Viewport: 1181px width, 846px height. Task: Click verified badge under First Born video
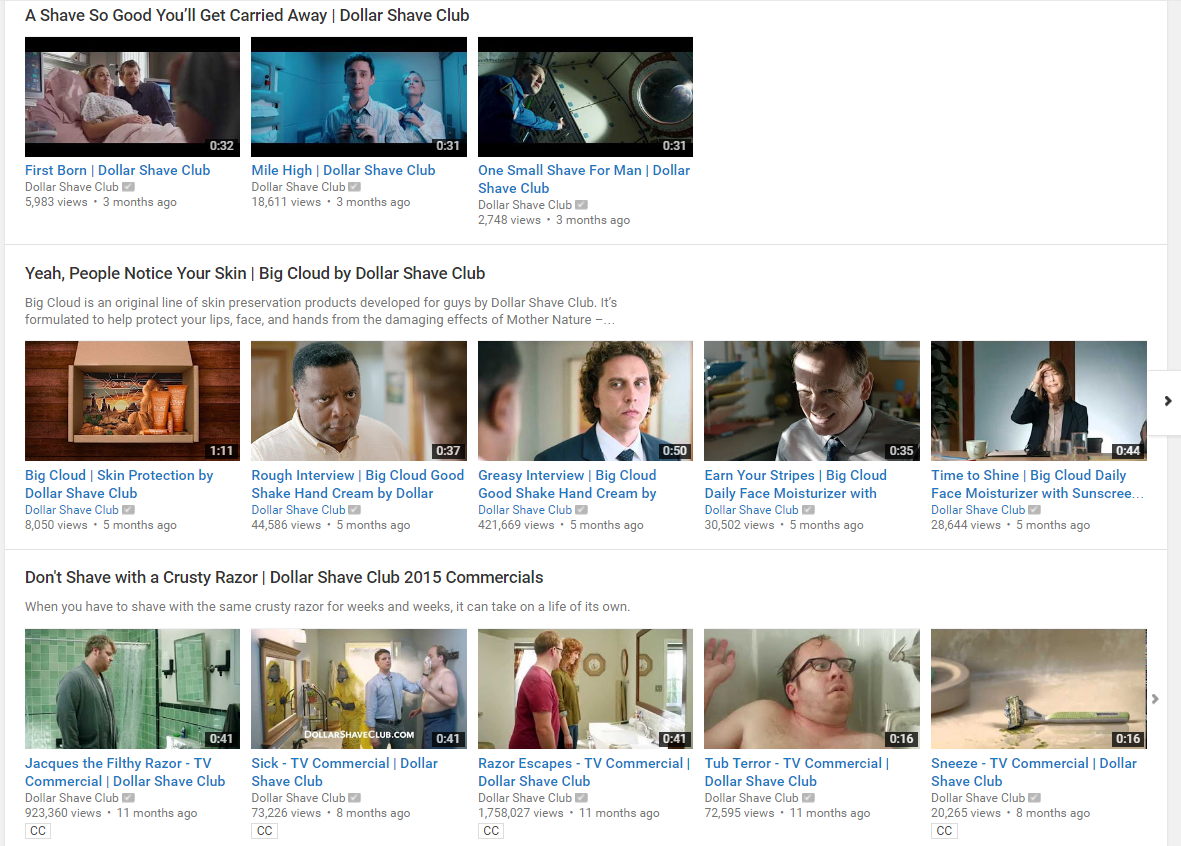(129, 187)
